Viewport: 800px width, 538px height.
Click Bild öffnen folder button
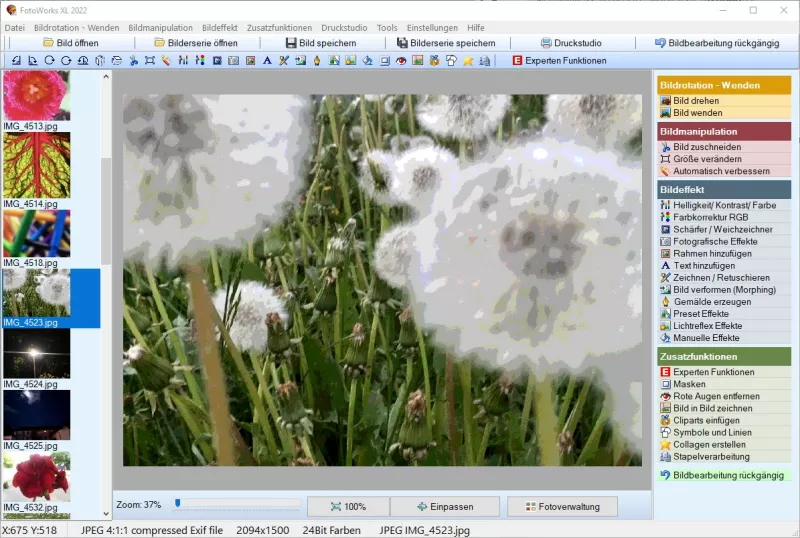click(71, 43)
